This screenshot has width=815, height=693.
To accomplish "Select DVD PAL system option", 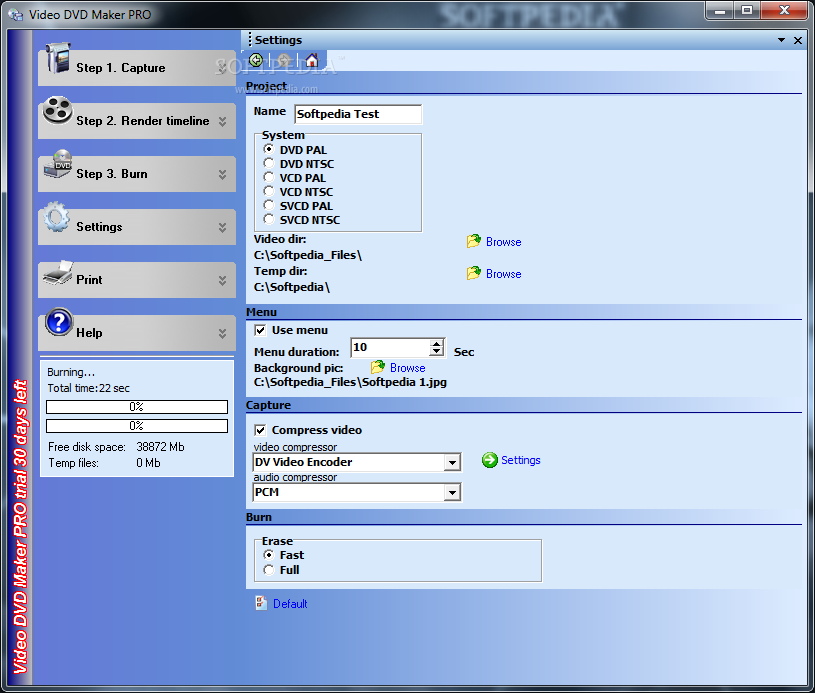I will tap(268, 149).
